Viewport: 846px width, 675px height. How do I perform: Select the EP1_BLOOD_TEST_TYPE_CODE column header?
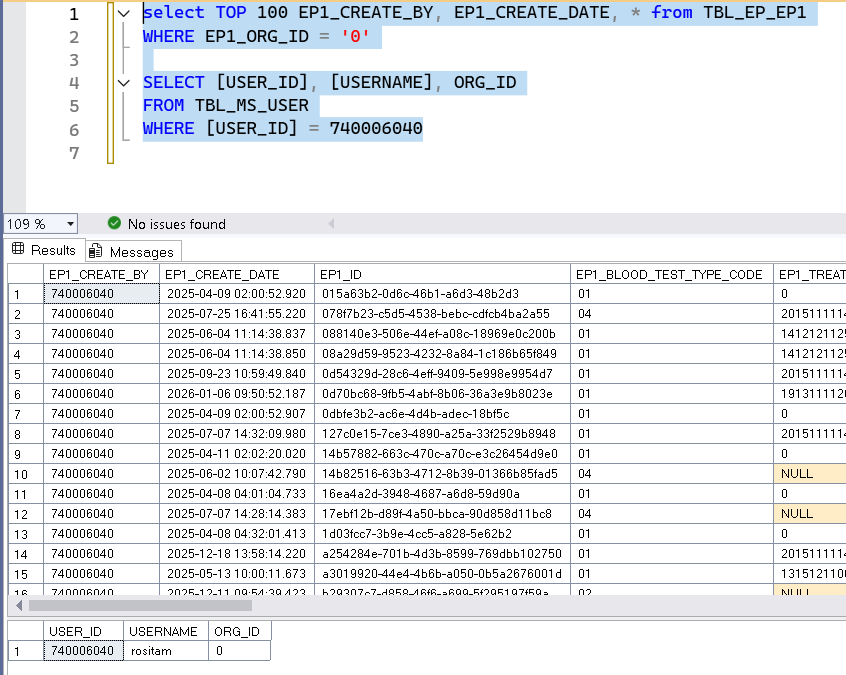tap(669, 274)
